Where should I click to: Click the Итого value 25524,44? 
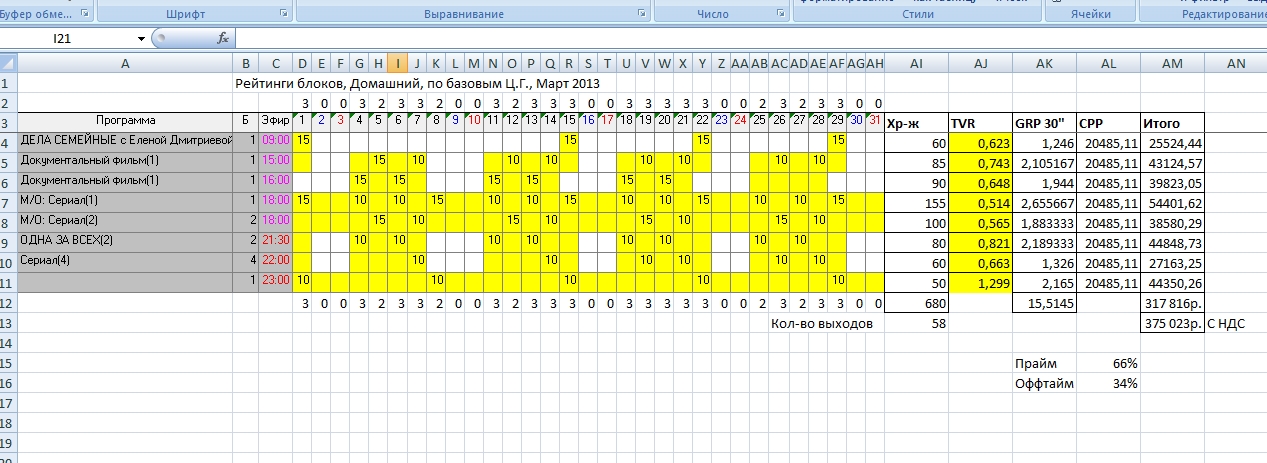1172,142
